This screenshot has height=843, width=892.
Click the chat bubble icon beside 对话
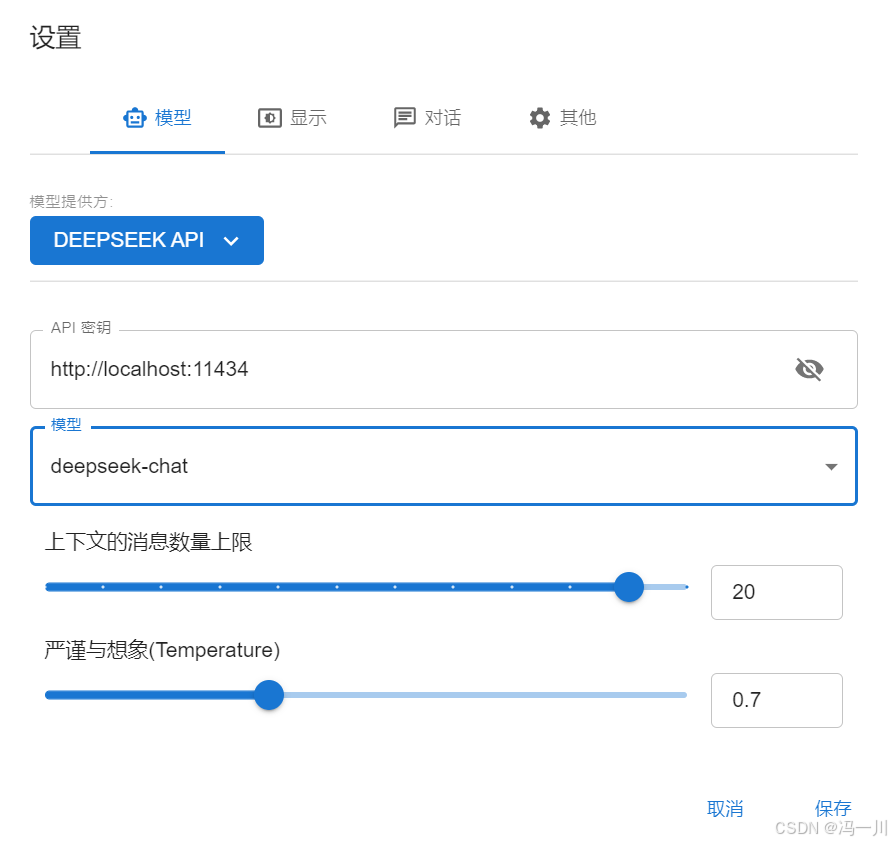404,118
